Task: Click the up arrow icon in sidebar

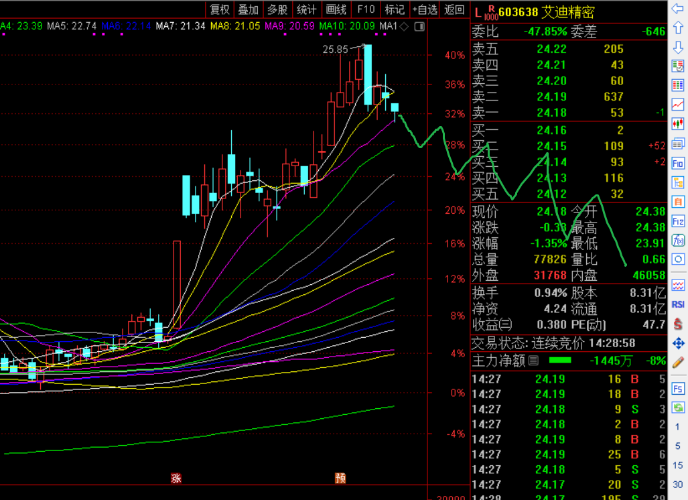Action: coord(678,28)
